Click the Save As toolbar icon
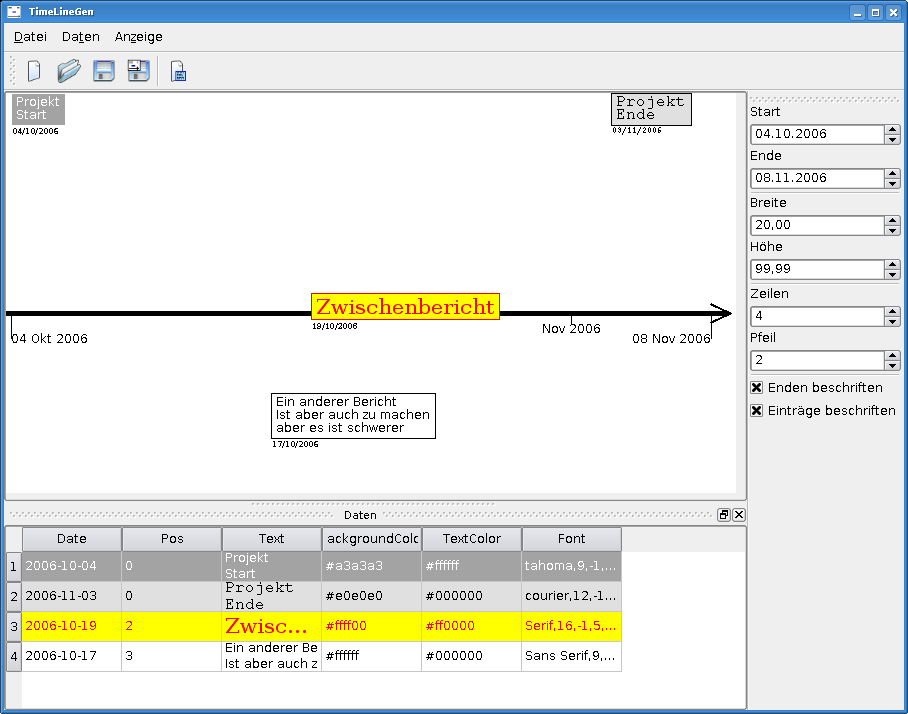The width and height of the screenshot is (908, 714). pyautogui.click(x=138, y=71)
